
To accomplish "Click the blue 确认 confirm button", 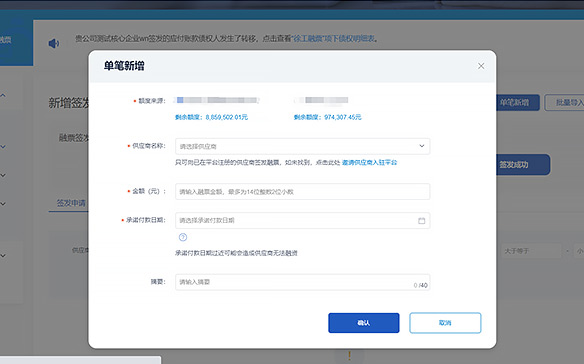I will (364, 323).
